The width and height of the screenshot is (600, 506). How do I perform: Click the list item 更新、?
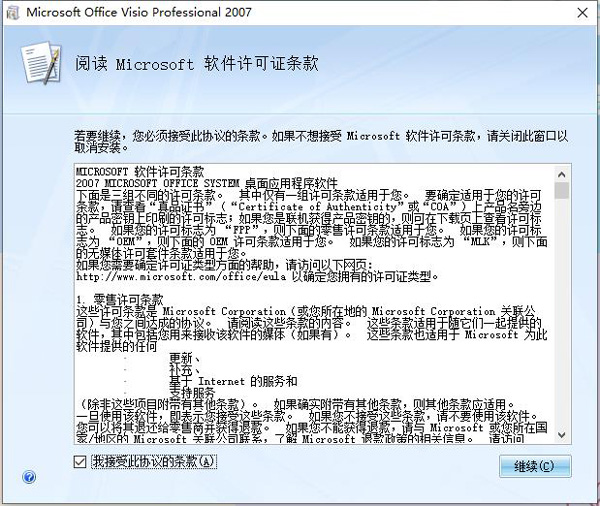(x=184, y=358)
